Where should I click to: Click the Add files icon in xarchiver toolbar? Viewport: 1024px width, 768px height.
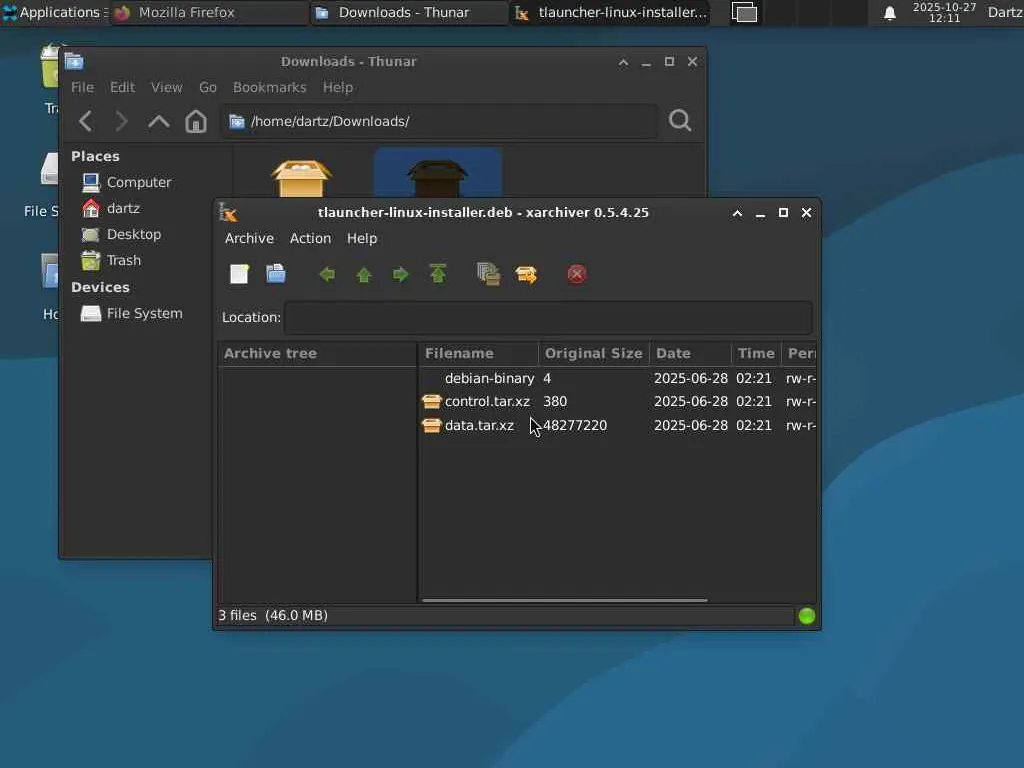488,274
